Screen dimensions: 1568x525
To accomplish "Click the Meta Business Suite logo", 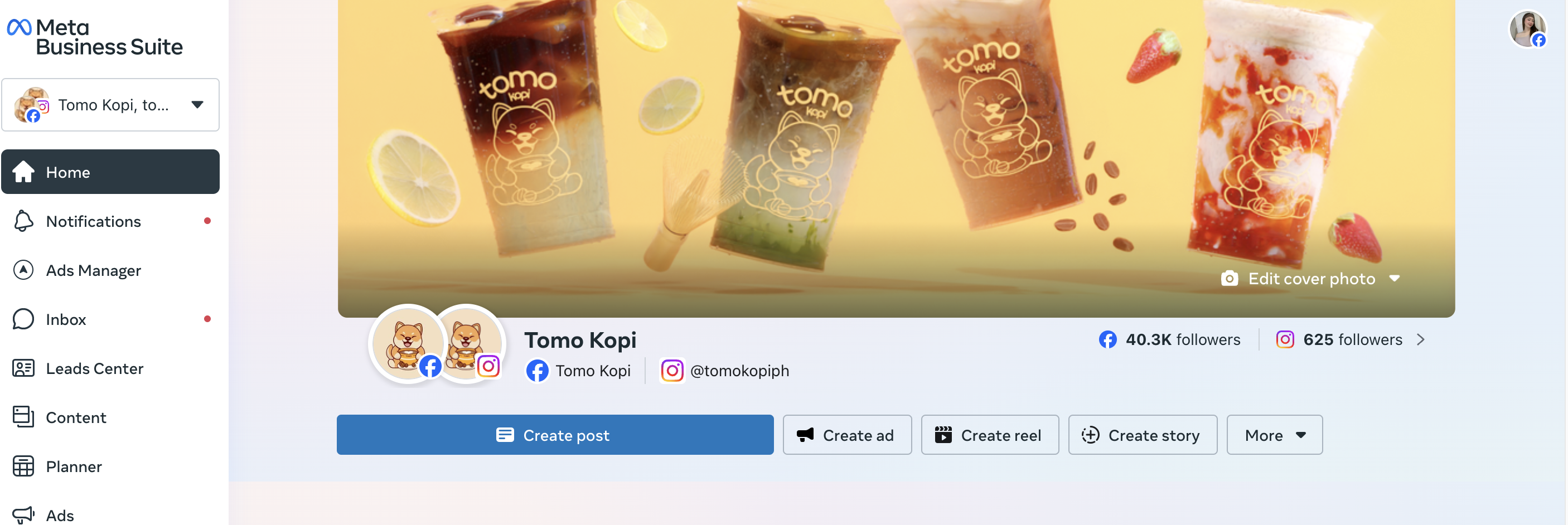I will pos(94,36).
